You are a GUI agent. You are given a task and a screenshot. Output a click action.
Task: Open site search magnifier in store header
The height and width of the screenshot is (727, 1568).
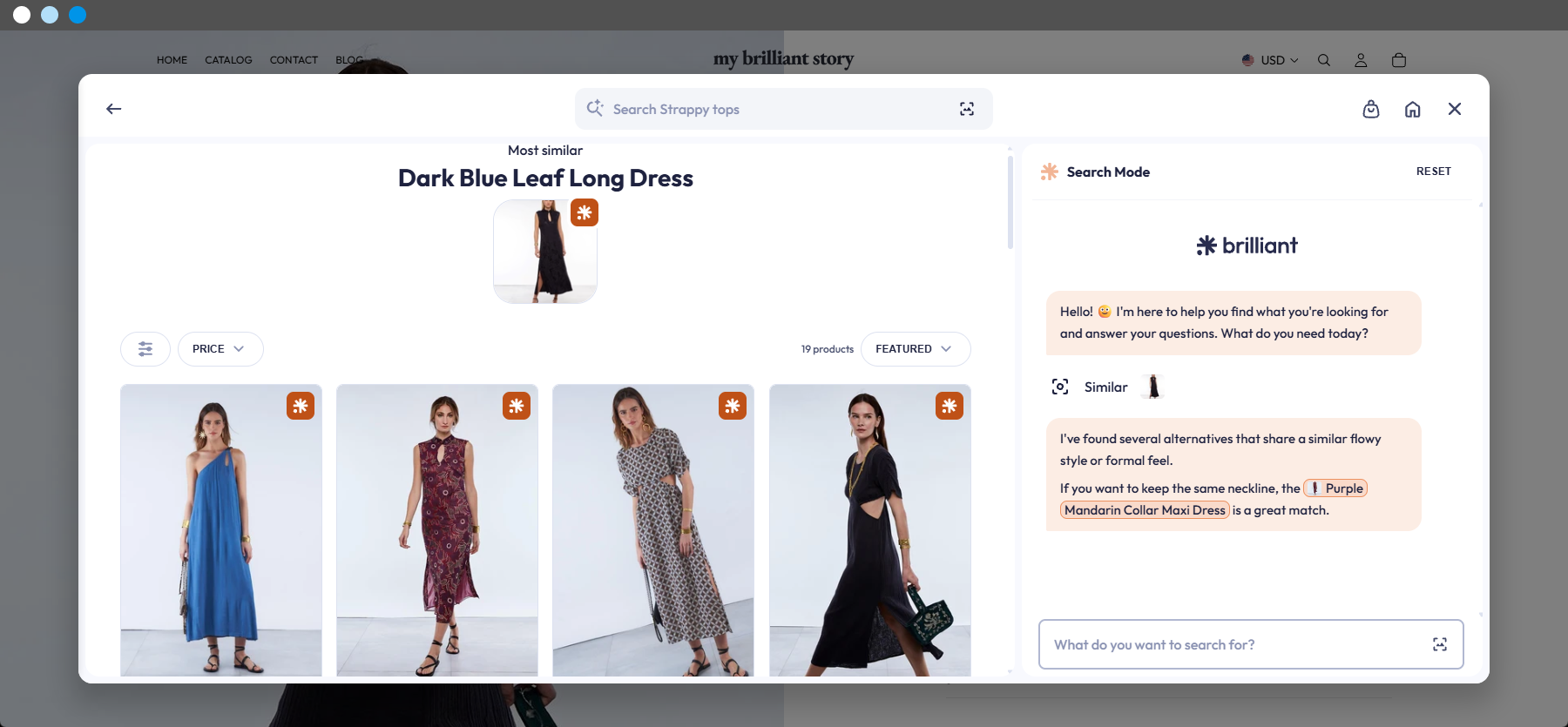[1324, 60]
